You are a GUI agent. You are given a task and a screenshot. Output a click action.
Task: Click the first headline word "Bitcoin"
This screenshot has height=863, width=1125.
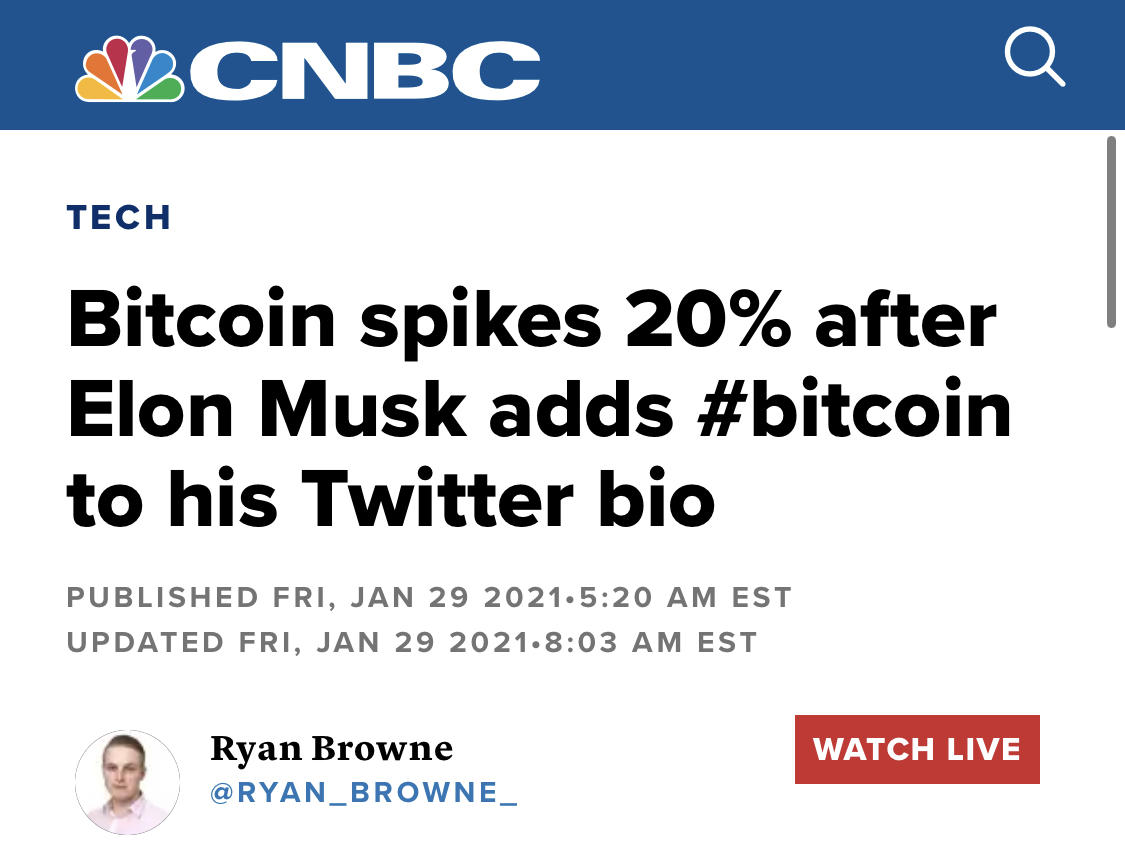point(202,319)
